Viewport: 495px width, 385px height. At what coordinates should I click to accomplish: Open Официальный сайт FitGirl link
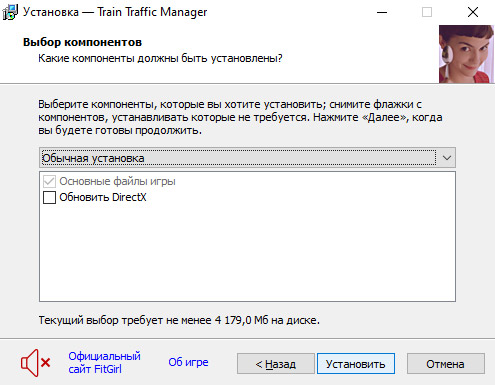[x=104, y=363]
